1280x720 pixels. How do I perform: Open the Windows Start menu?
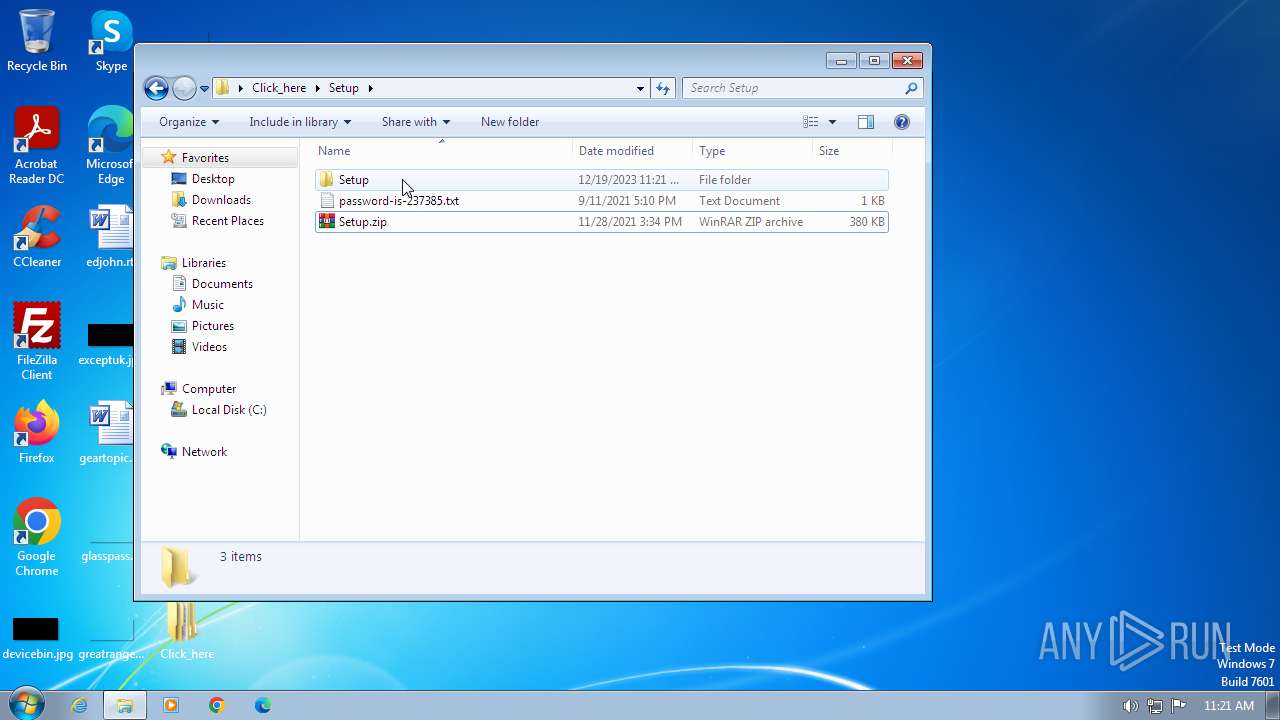click(27, 705)
